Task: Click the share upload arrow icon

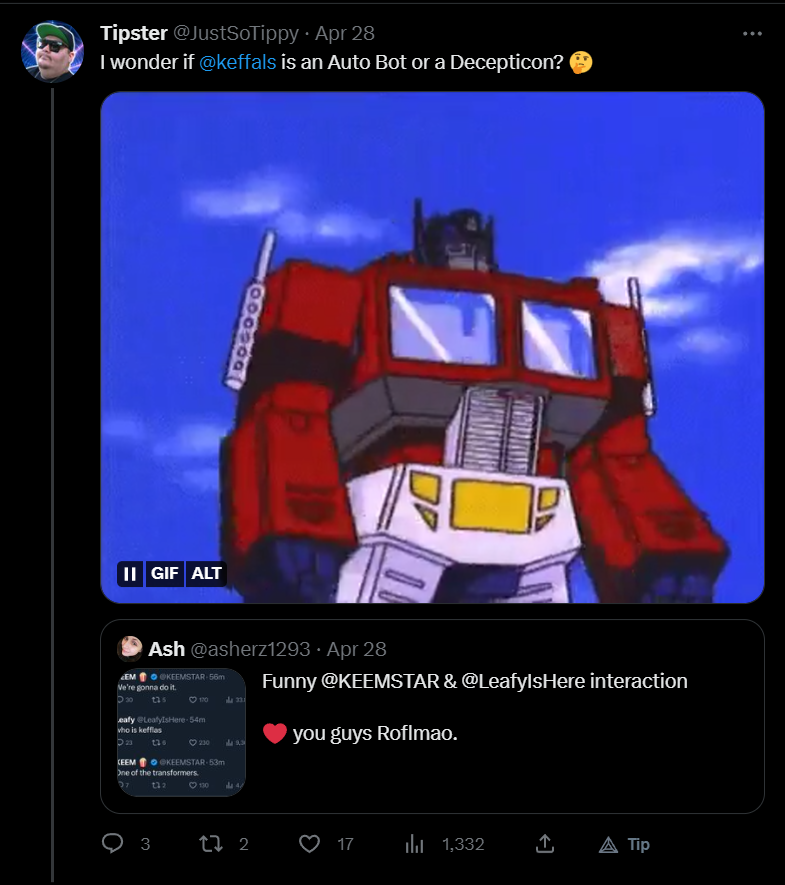Action: pos(545,844)
